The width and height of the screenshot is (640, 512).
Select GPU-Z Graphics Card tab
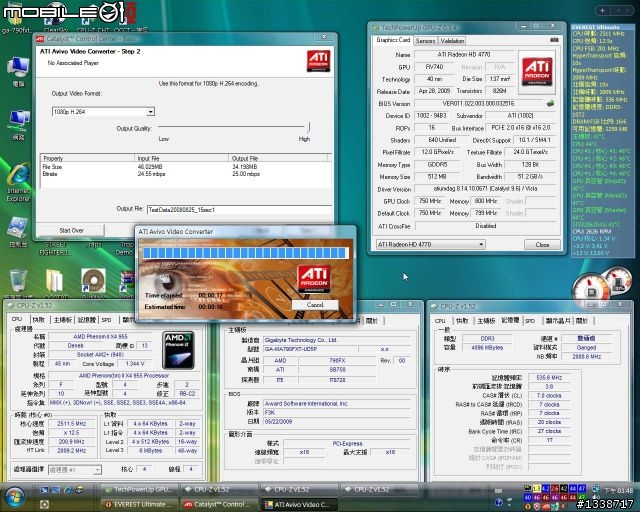[393, 40]
